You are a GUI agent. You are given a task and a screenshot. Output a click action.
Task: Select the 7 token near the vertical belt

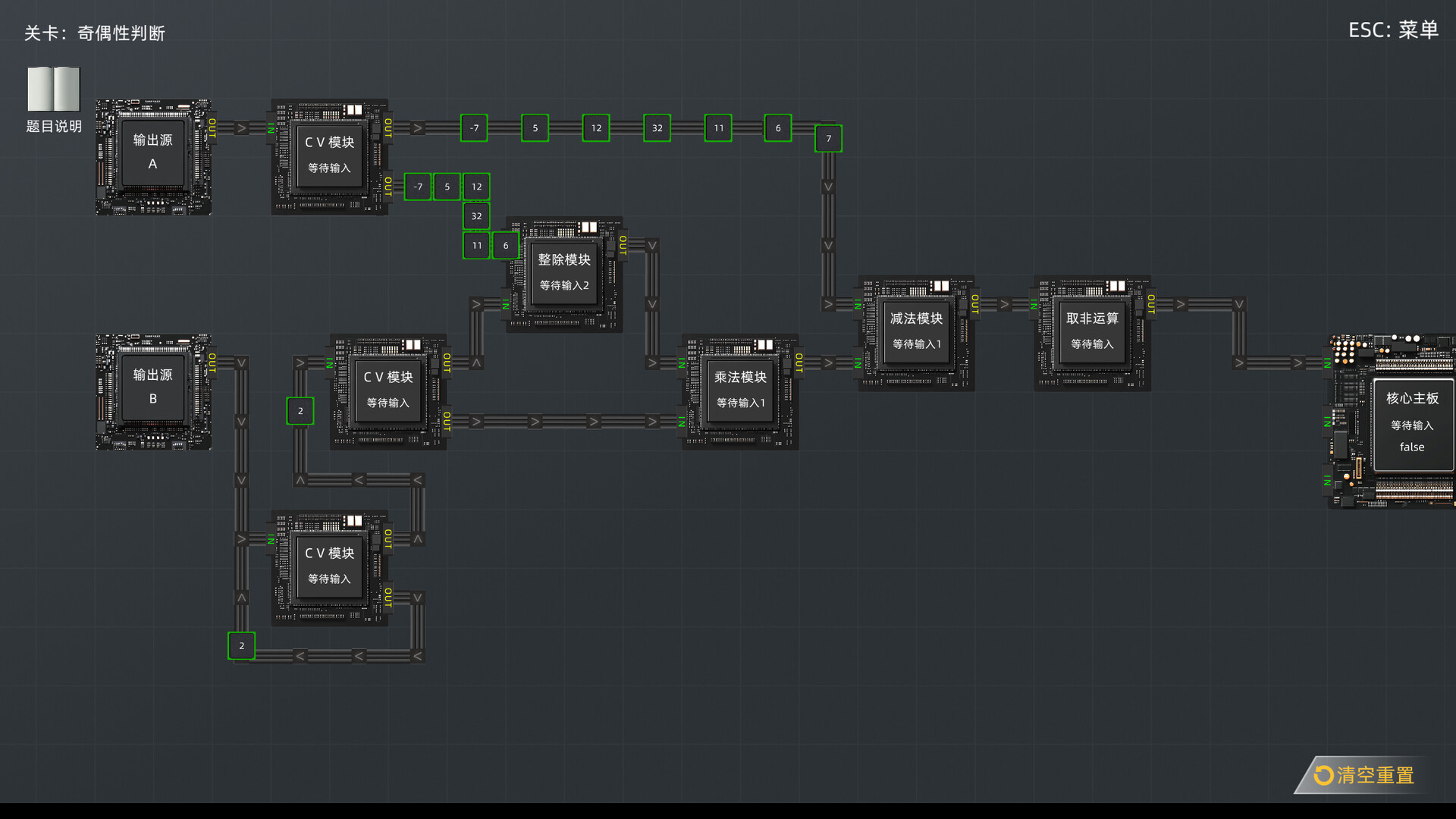(827, 139)
